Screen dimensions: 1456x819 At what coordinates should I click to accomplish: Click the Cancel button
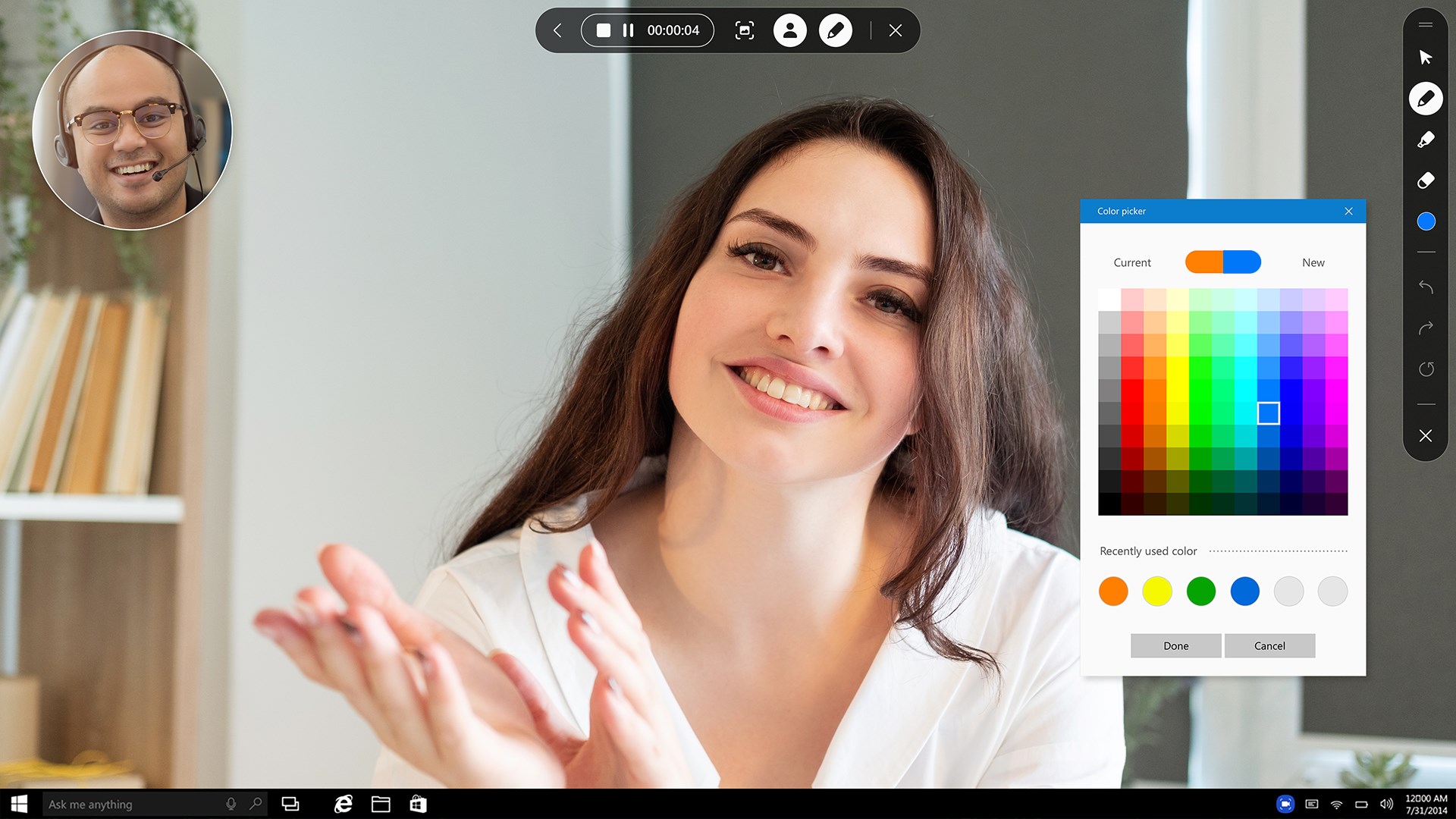click(1269, 646)
